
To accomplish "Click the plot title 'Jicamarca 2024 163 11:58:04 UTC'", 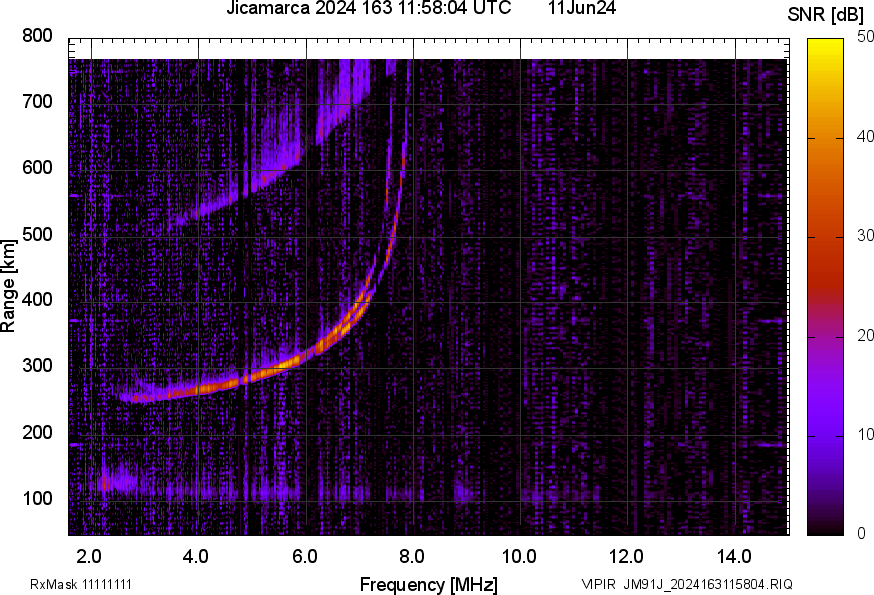I will coord(368,8).
